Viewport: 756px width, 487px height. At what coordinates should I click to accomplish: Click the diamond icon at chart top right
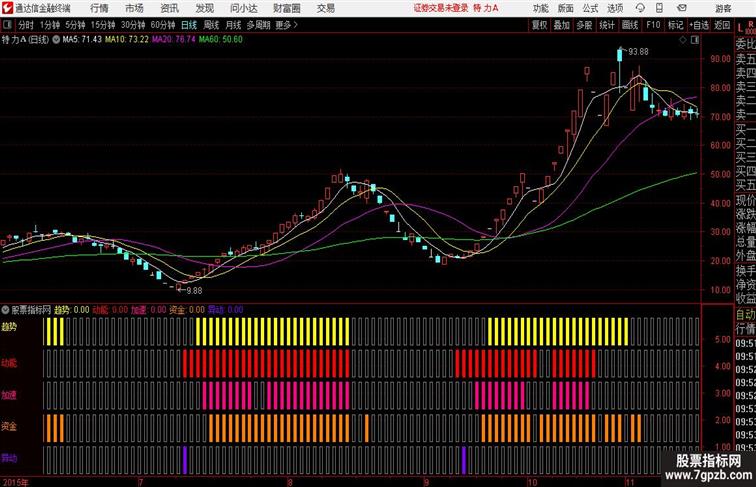[x=683, y=40]
